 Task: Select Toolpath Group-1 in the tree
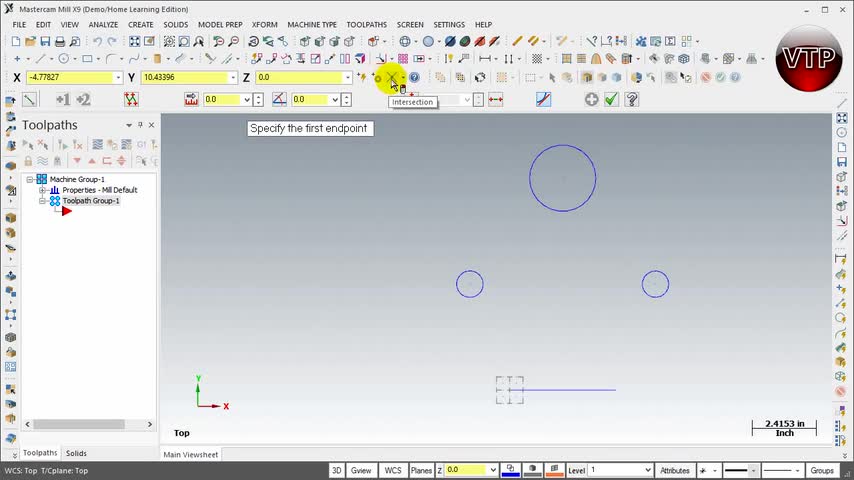tap(90, 201)
